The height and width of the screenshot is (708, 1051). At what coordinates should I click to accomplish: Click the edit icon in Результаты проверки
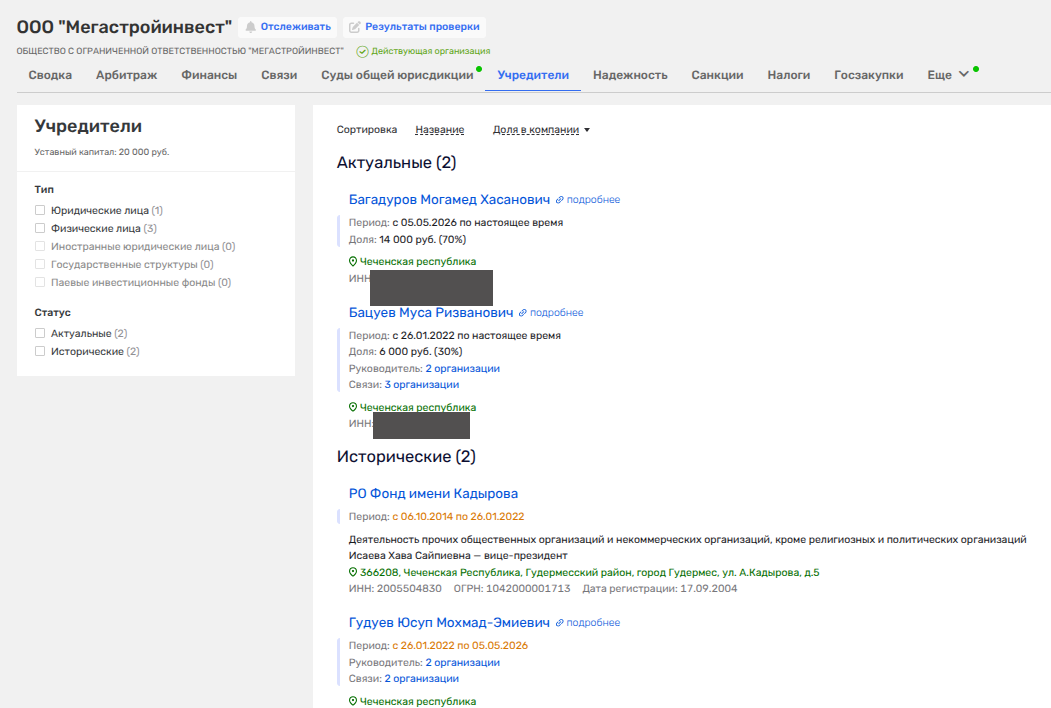355,27
